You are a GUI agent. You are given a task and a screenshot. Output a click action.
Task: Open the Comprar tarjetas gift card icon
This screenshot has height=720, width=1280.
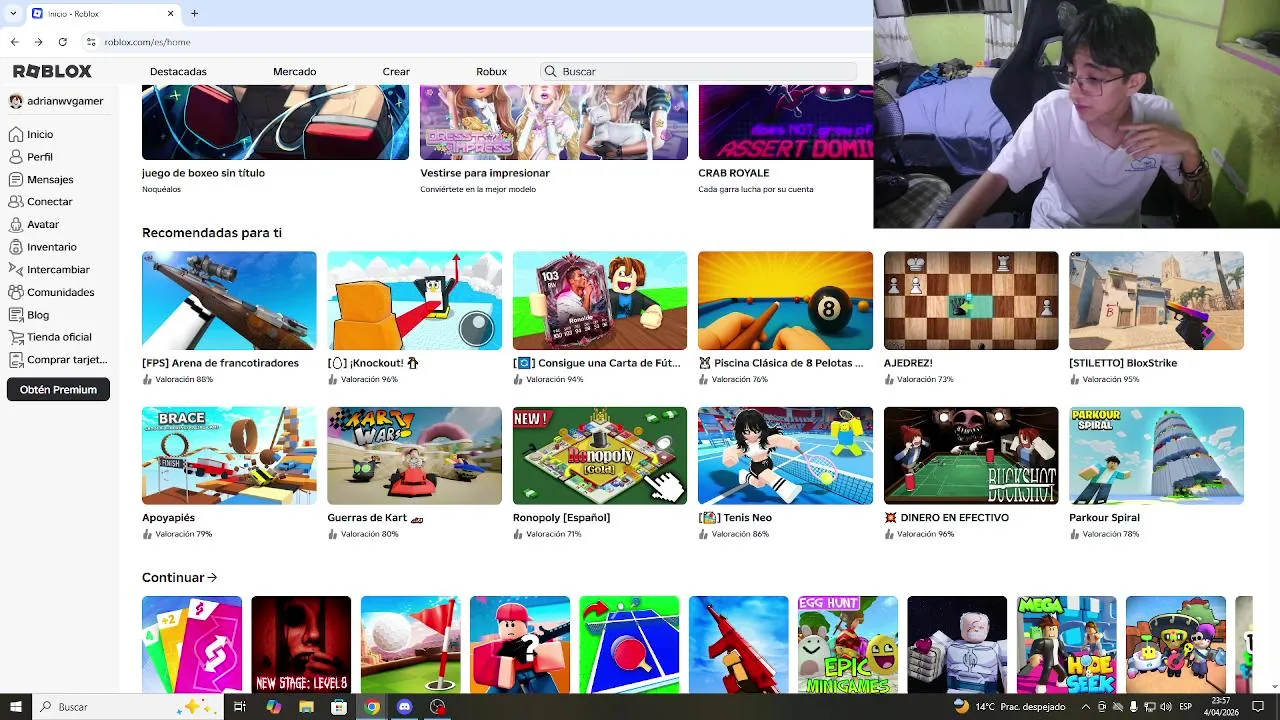(16, 359)
